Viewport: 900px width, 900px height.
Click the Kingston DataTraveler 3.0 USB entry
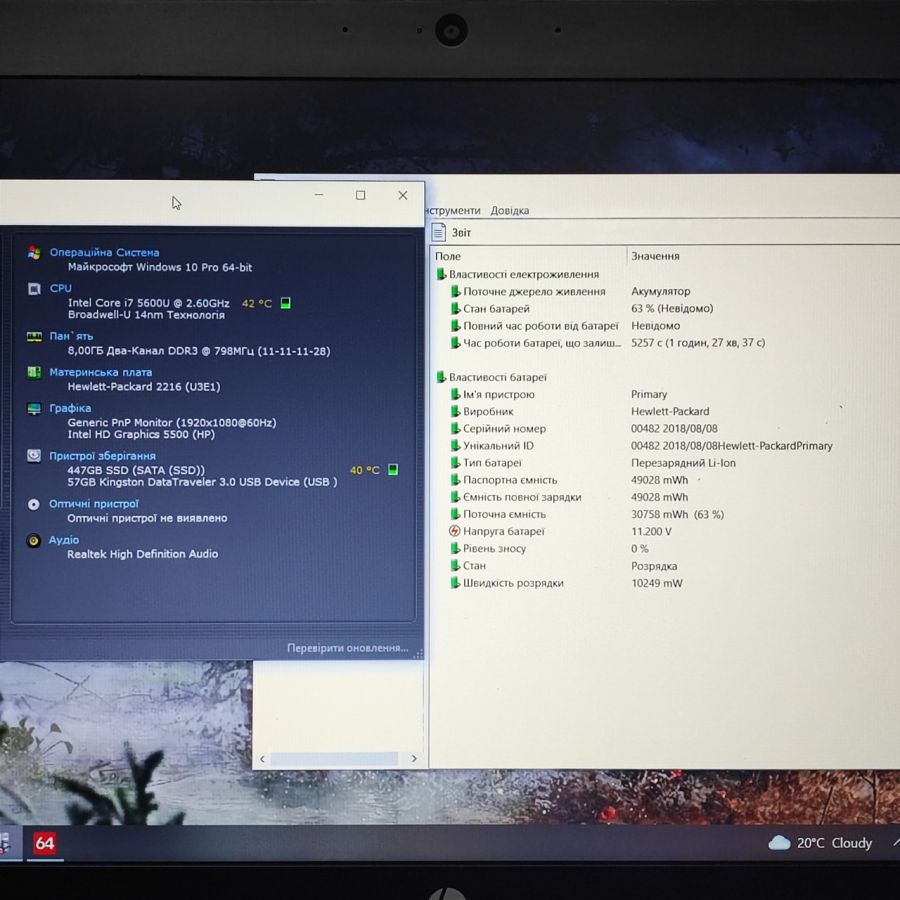203,482
